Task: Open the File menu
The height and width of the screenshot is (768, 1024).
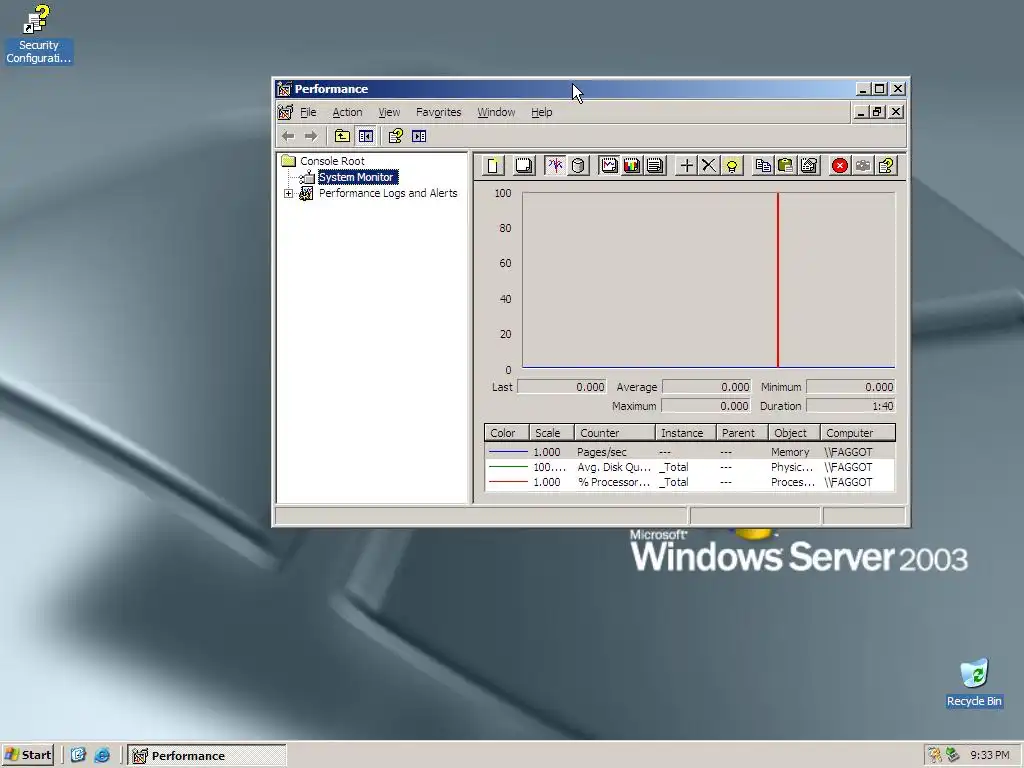Action: 308,112
